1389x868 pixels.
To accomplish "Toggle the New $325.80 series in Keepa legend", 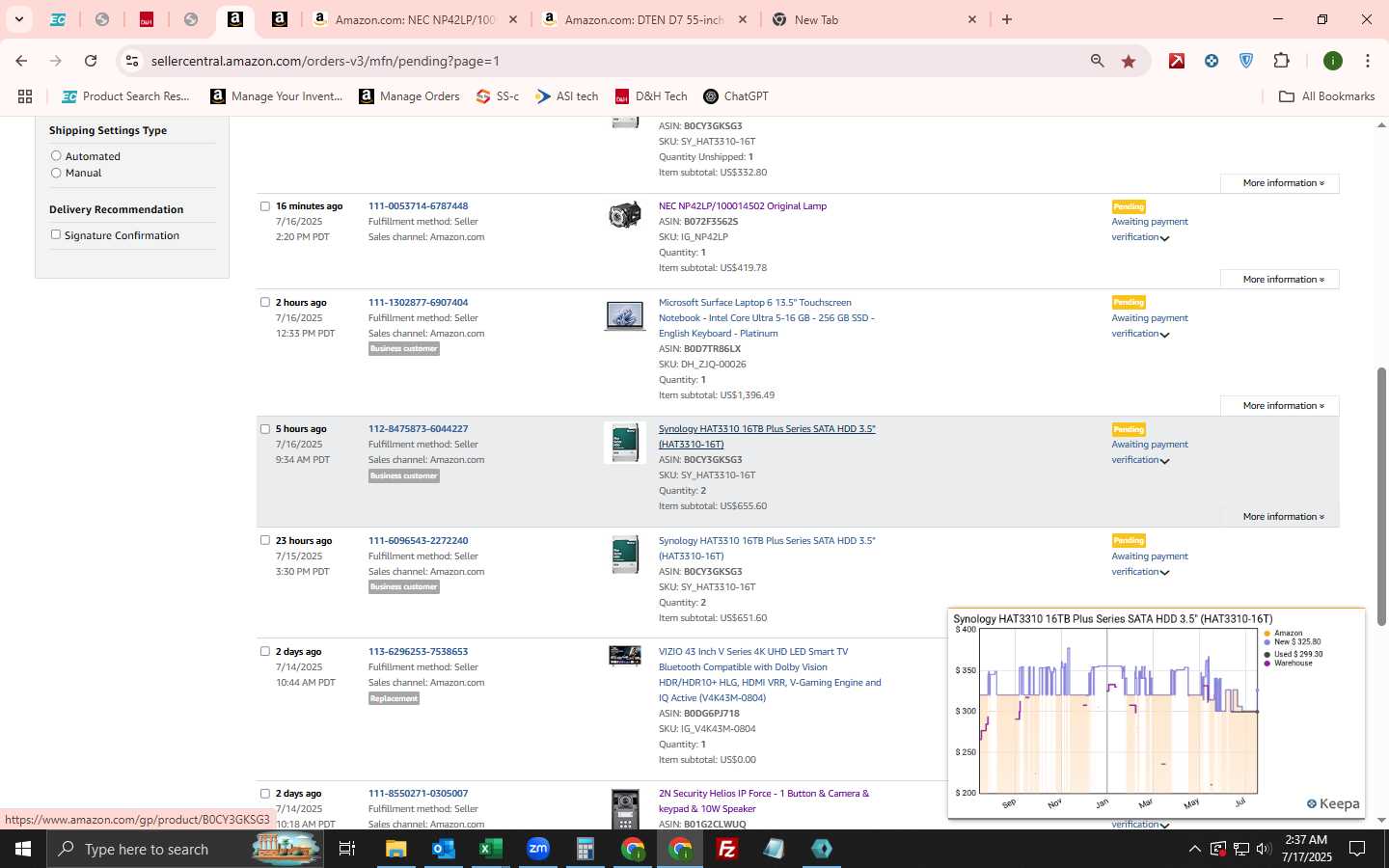I will coord(1292,641).
